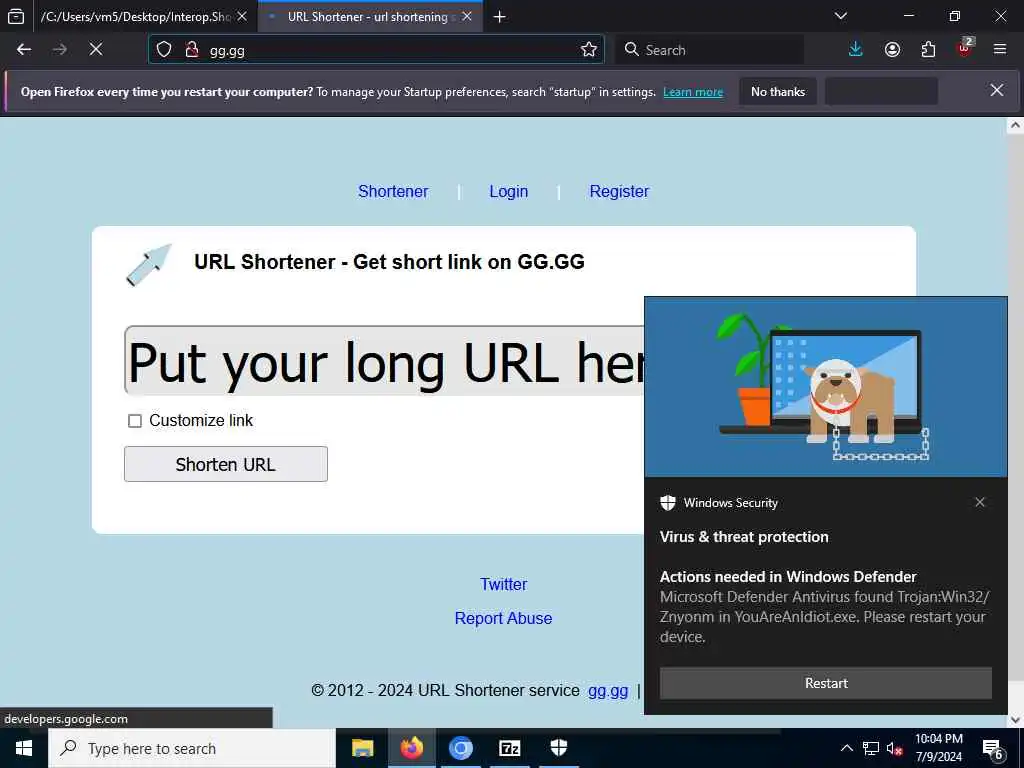
Task: Open the Firefox account icon
Action: [892, 50]
